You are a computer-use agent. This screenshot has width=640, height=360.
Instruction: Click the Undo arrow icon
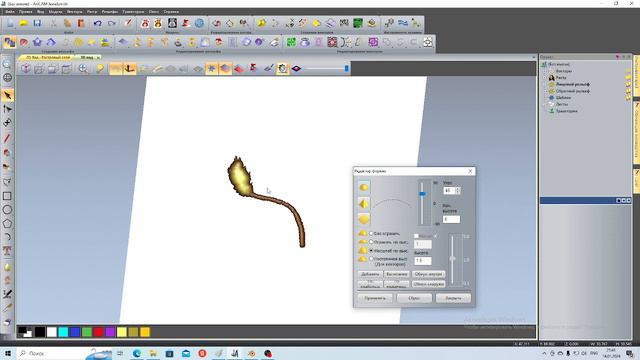98,23
